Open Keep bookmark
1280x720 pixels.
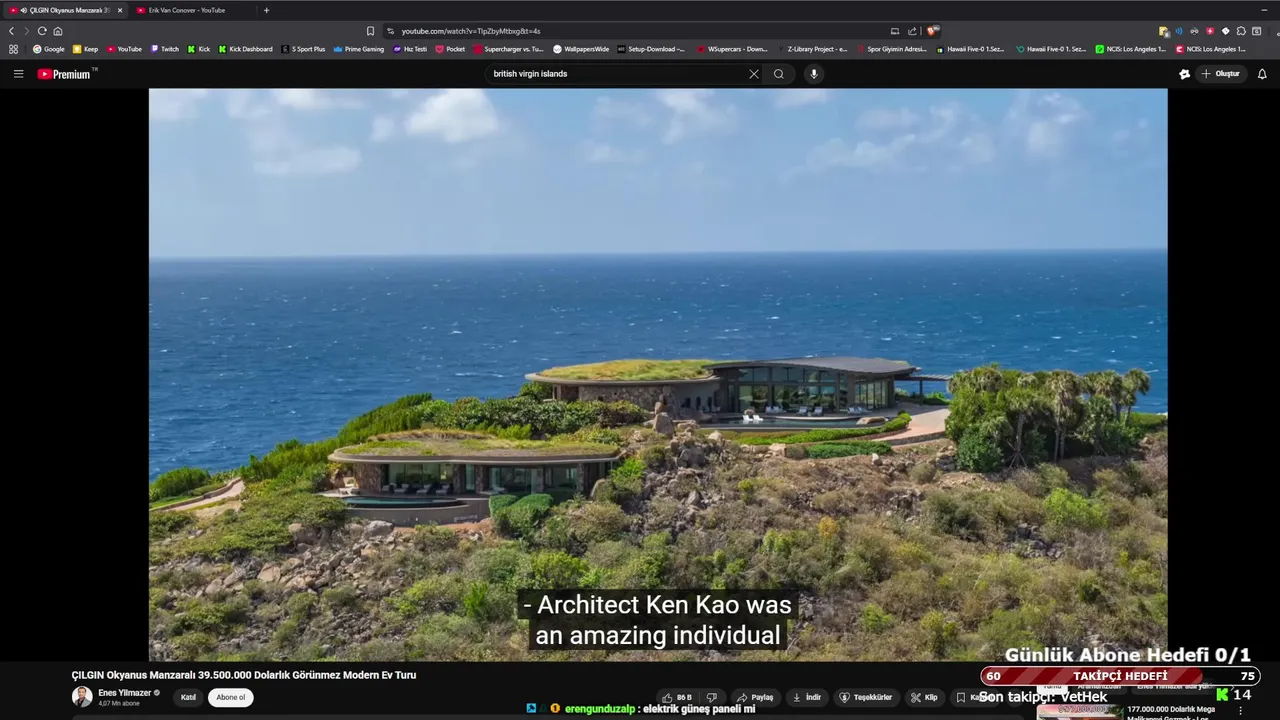tap(85, 49)
